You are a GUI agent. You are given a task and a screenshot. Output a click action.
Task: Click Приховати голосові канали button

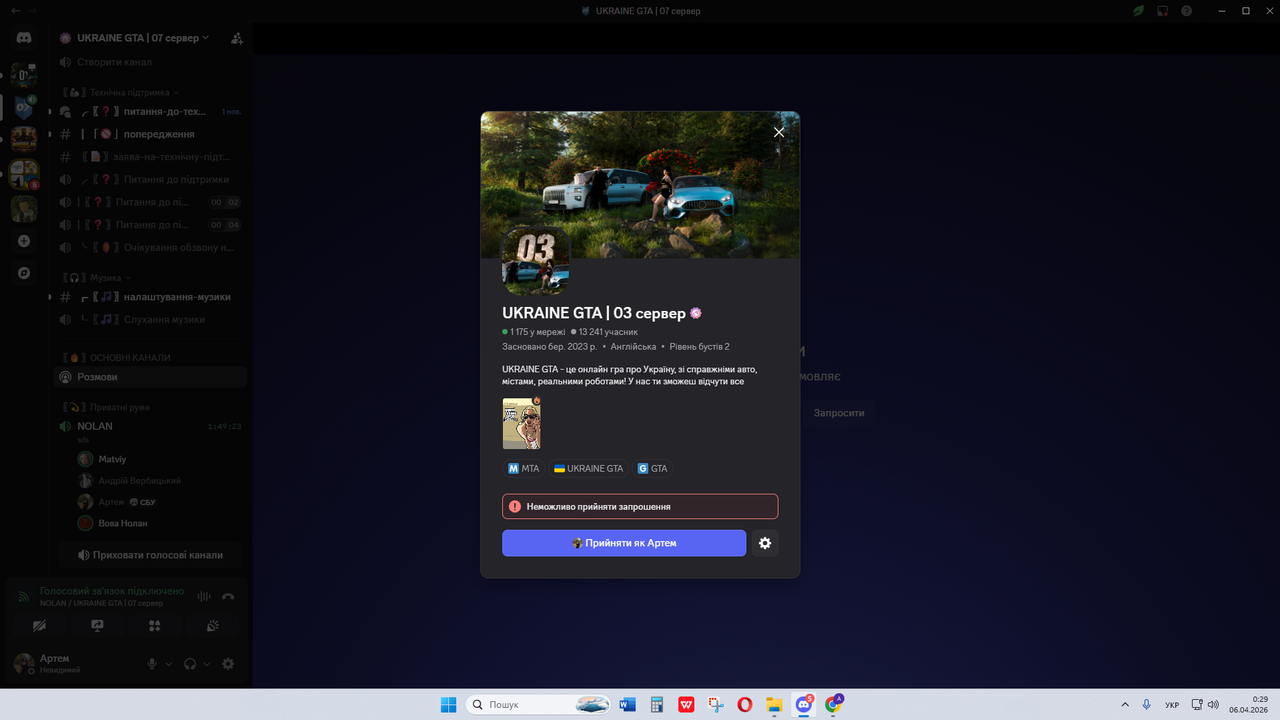click(150, 555)
